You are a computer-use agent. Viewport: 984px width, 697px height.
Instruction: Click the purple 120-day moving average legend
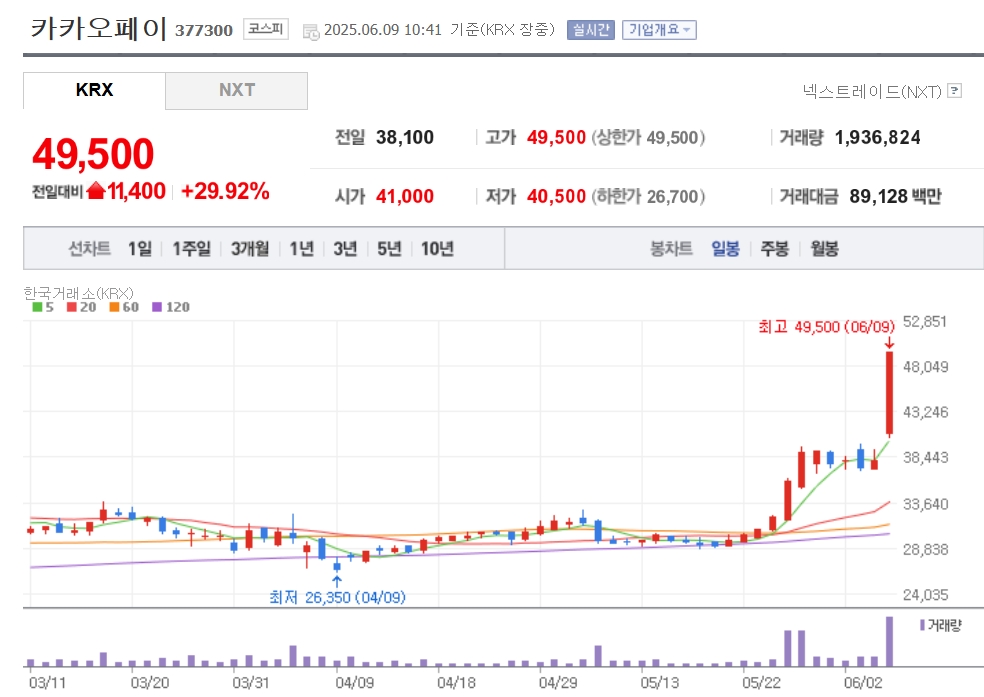click(171, 307)
